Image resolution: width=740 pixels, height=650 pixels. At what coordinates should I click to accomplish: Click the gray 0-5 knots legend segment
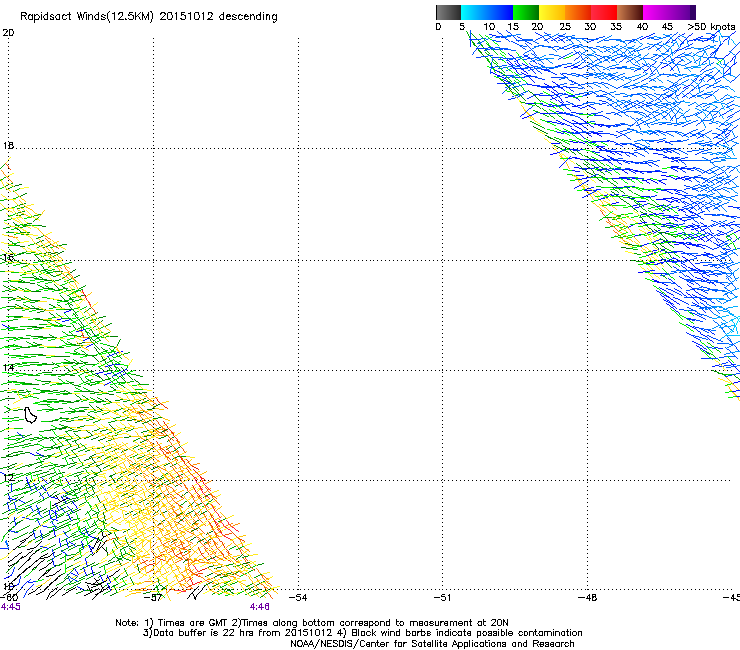tap(448, 12)
